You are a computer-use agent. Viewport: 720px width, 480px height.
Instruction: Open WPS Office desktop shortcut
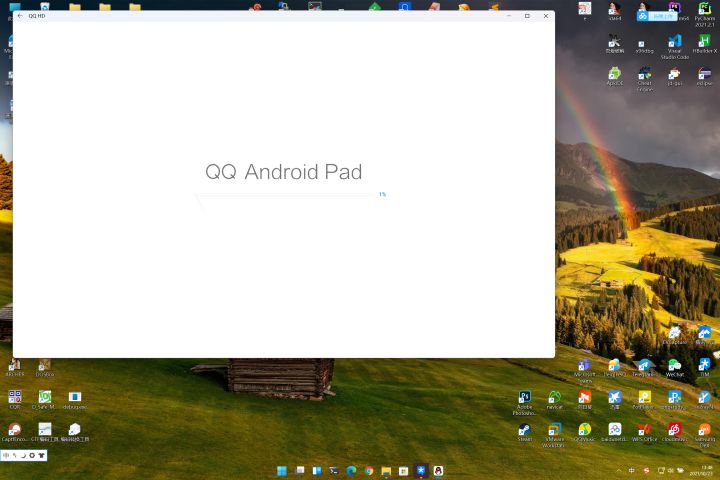(x=645, y=430)
